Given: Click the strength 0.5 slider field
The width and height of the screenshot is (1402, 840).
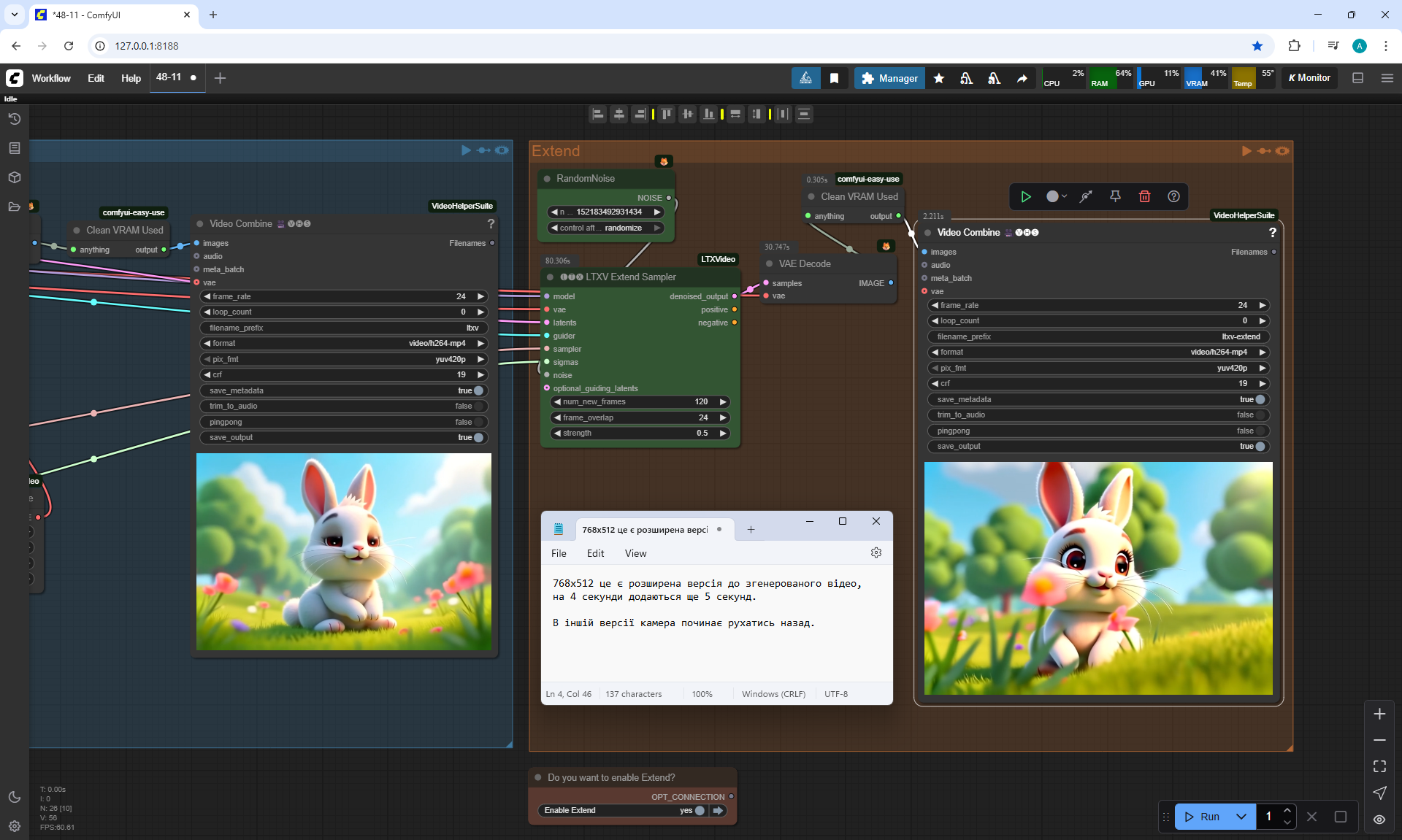Looking at the screenshot, I should 639,433.
